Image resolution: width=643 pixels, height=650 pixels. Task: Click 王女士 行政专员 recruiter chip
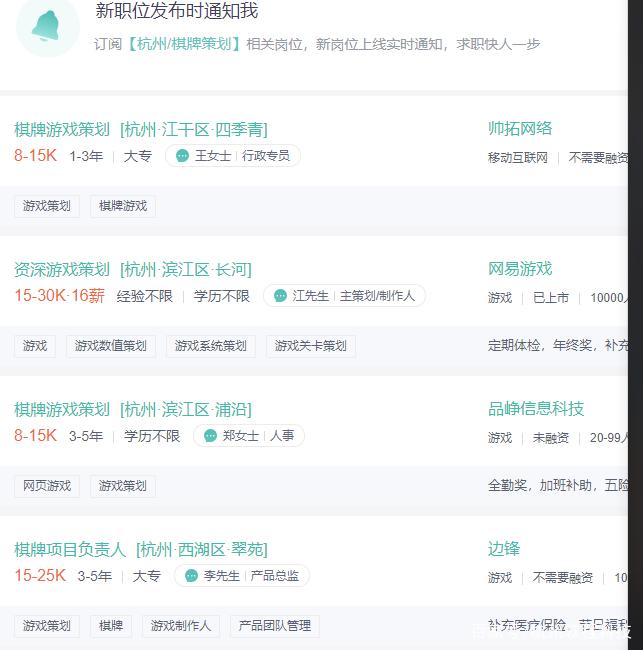[x=233, y=156]
